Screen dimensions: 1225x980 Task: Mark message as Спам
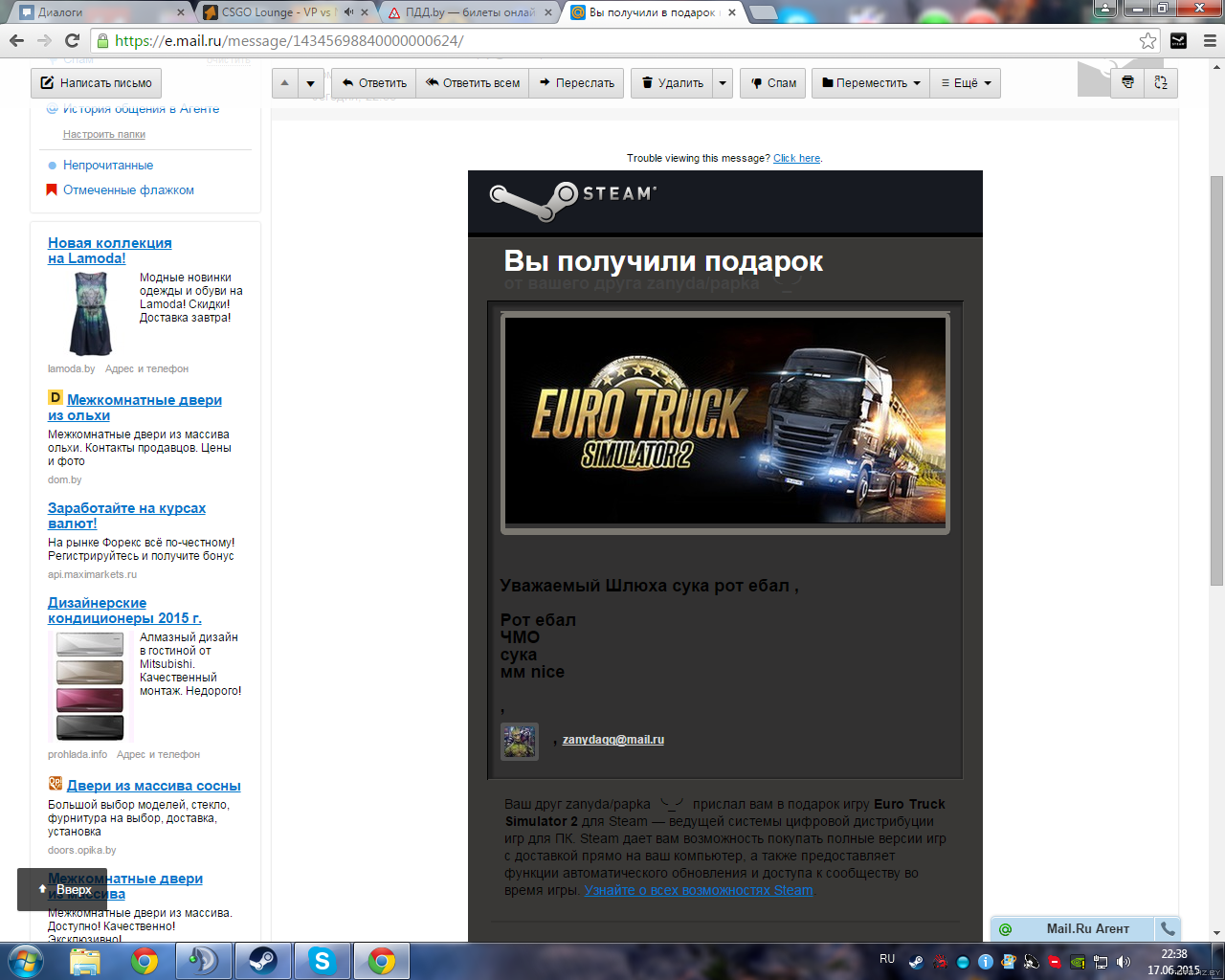coord(773,83)
